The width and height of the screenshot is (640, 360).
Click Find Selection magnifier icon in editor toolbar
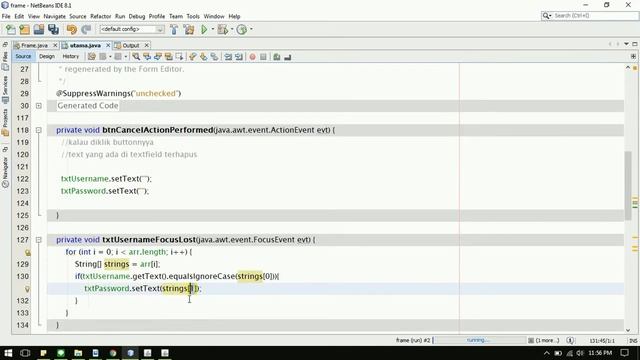coord(136,57)
